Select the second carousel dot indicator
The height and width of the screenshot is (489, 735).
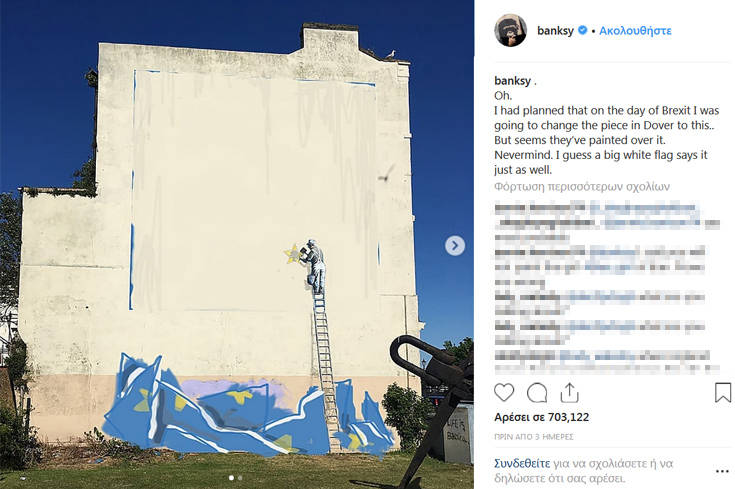(240, 478)
